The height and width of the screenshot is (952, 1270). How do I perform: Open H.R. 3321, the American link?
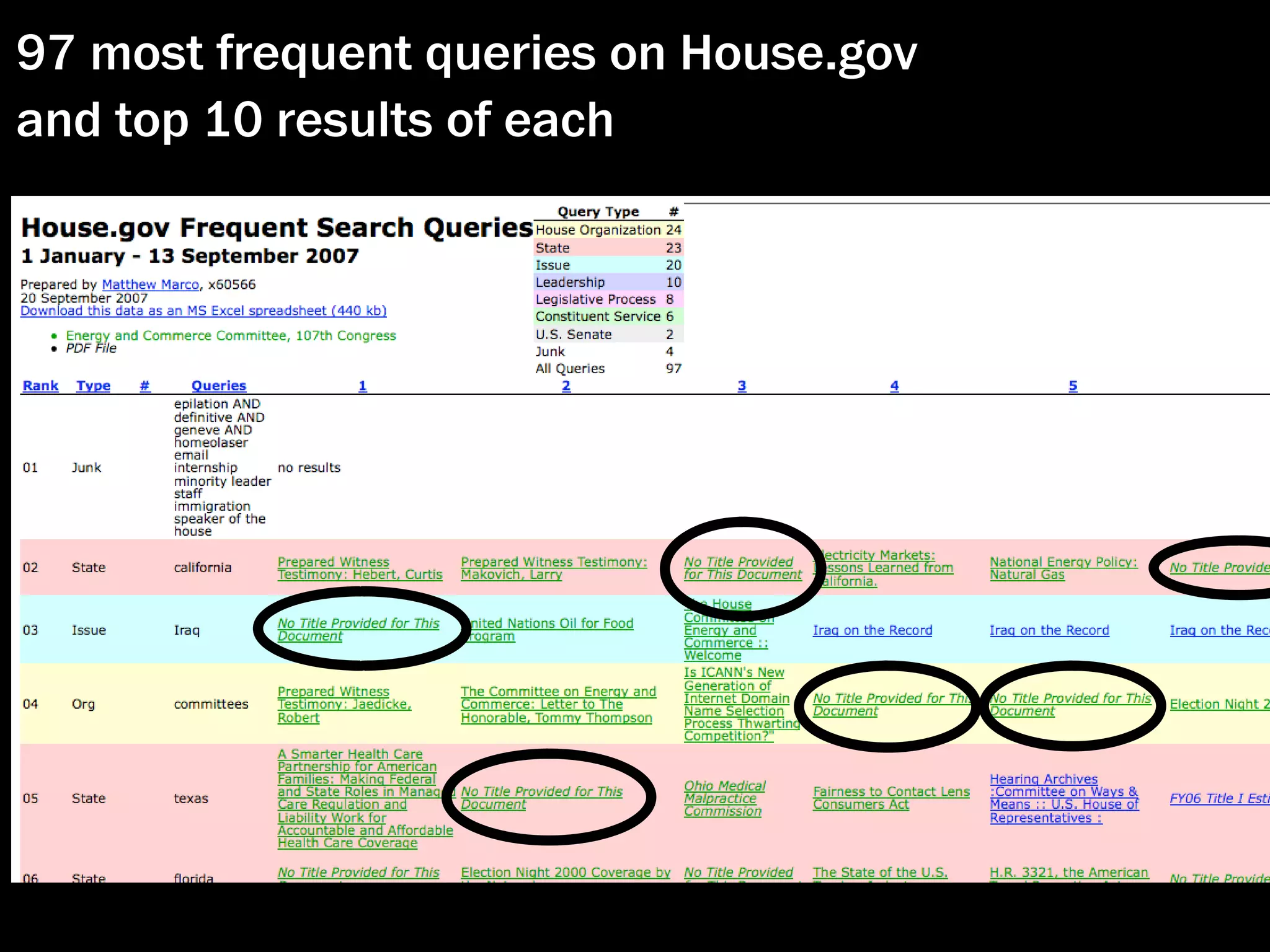pos(1069,872)
